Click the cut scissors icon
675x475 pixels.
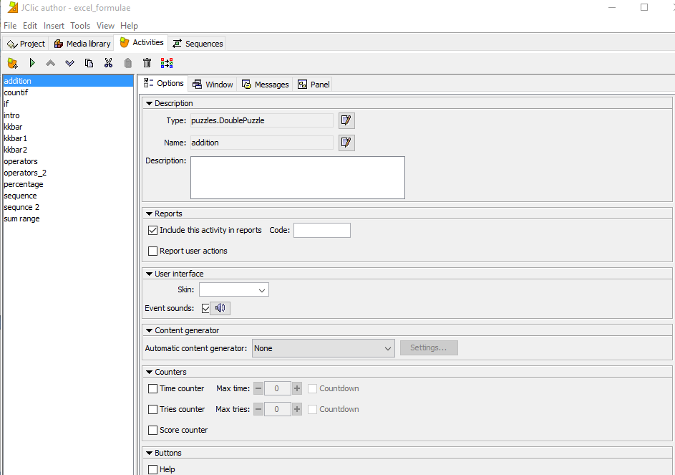pyautogui.click(x=108, y=63)
